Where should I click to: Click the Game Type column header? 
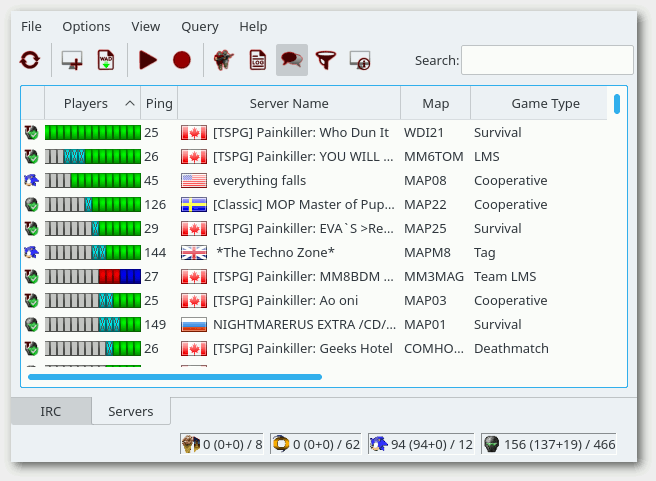(544, 103)
